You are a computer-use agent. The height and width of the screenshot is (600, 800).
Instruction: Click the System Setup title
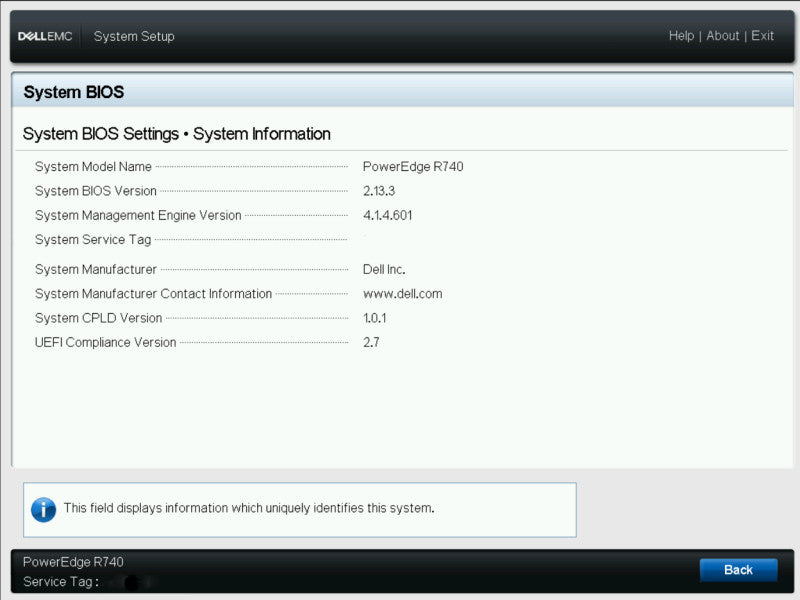tap(134, 36)
